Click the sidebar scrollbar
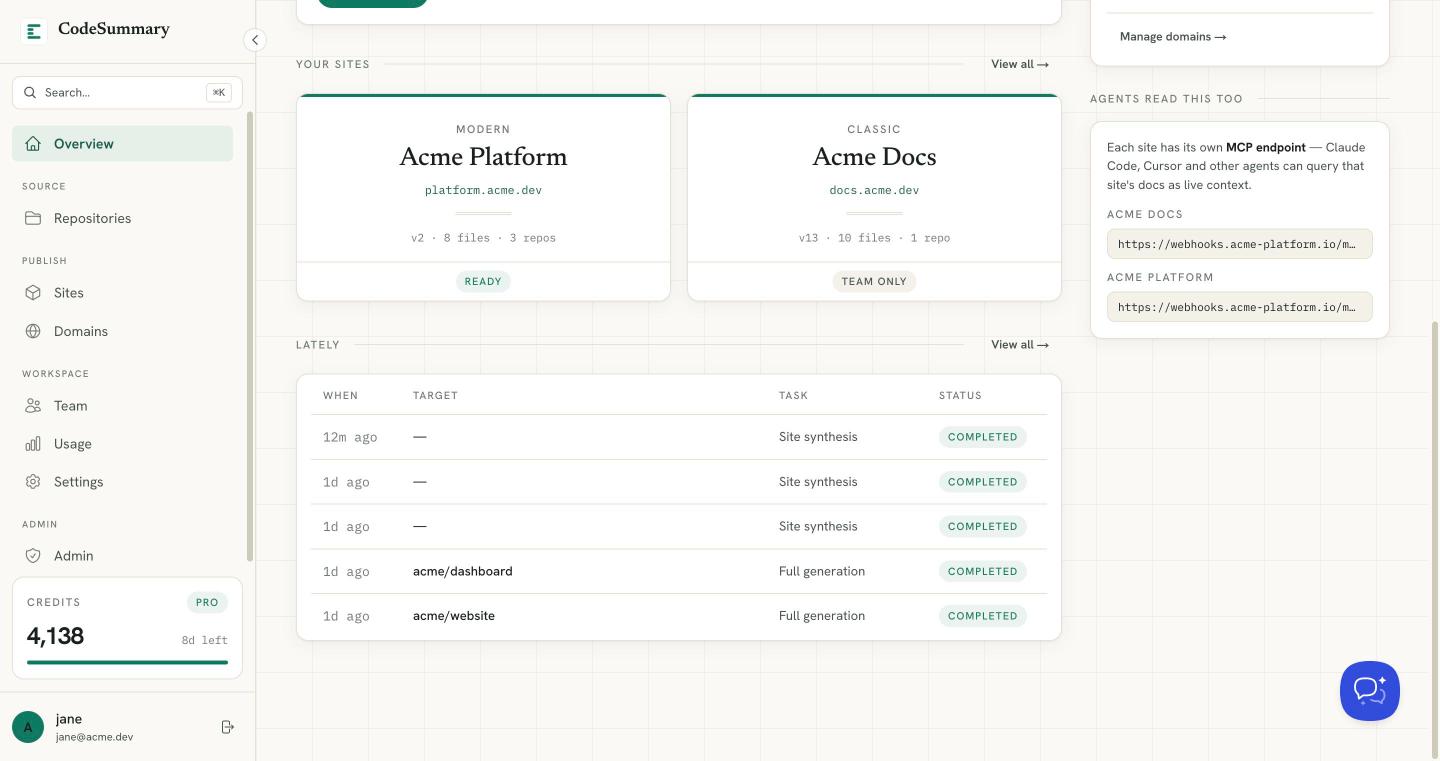1440x761 pixels. click(x=250, y=337)
